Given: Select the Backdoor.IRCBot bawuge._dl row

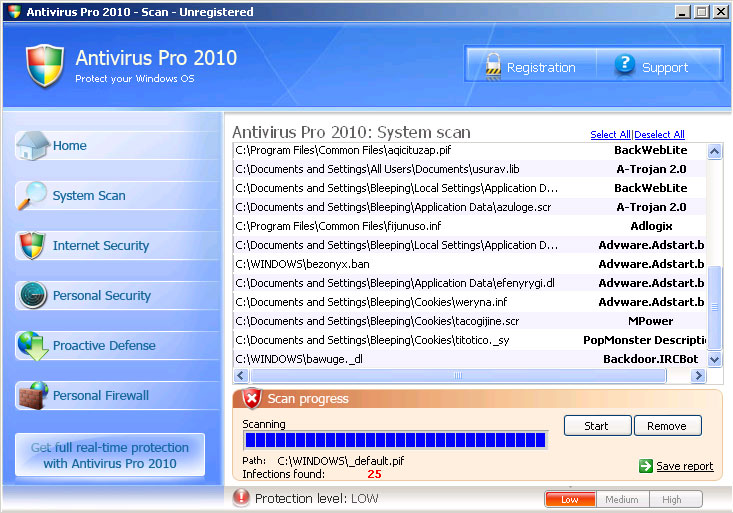Looking at the screenshot, I should [470, 359].
